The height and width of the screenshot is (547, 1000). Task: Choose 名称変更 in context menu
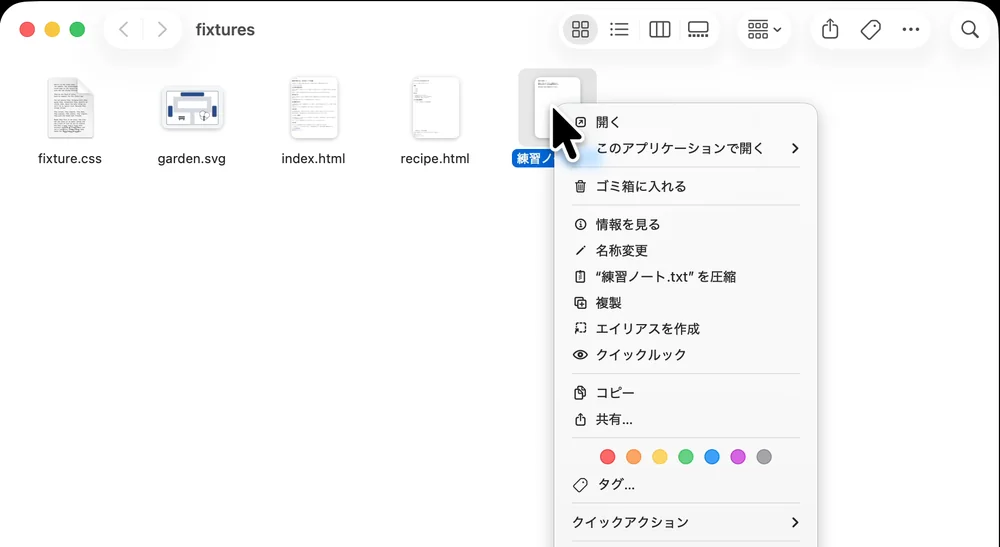[686, 251]
